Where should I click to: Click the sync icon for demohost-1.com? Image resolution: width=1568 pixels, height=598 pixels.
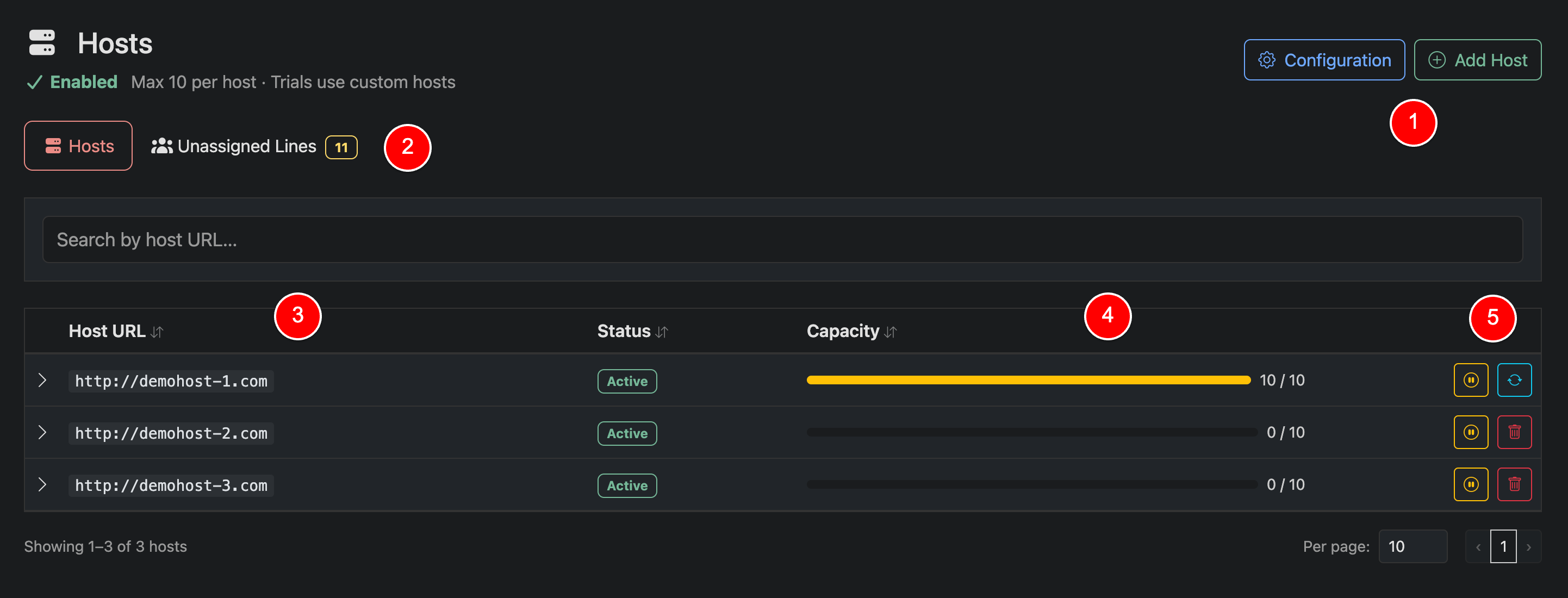1514,380
